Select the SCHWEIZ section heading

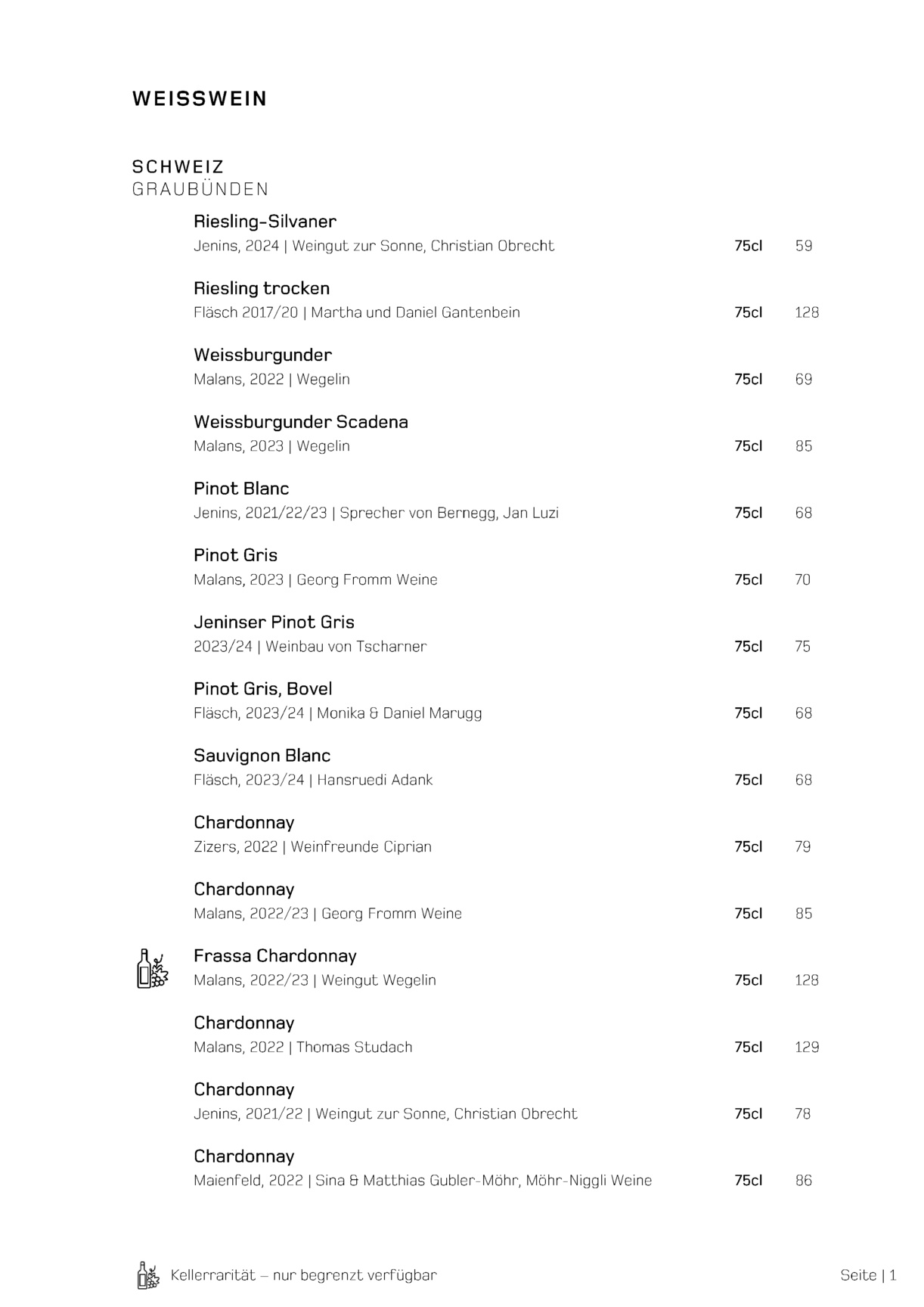[178, 166]
